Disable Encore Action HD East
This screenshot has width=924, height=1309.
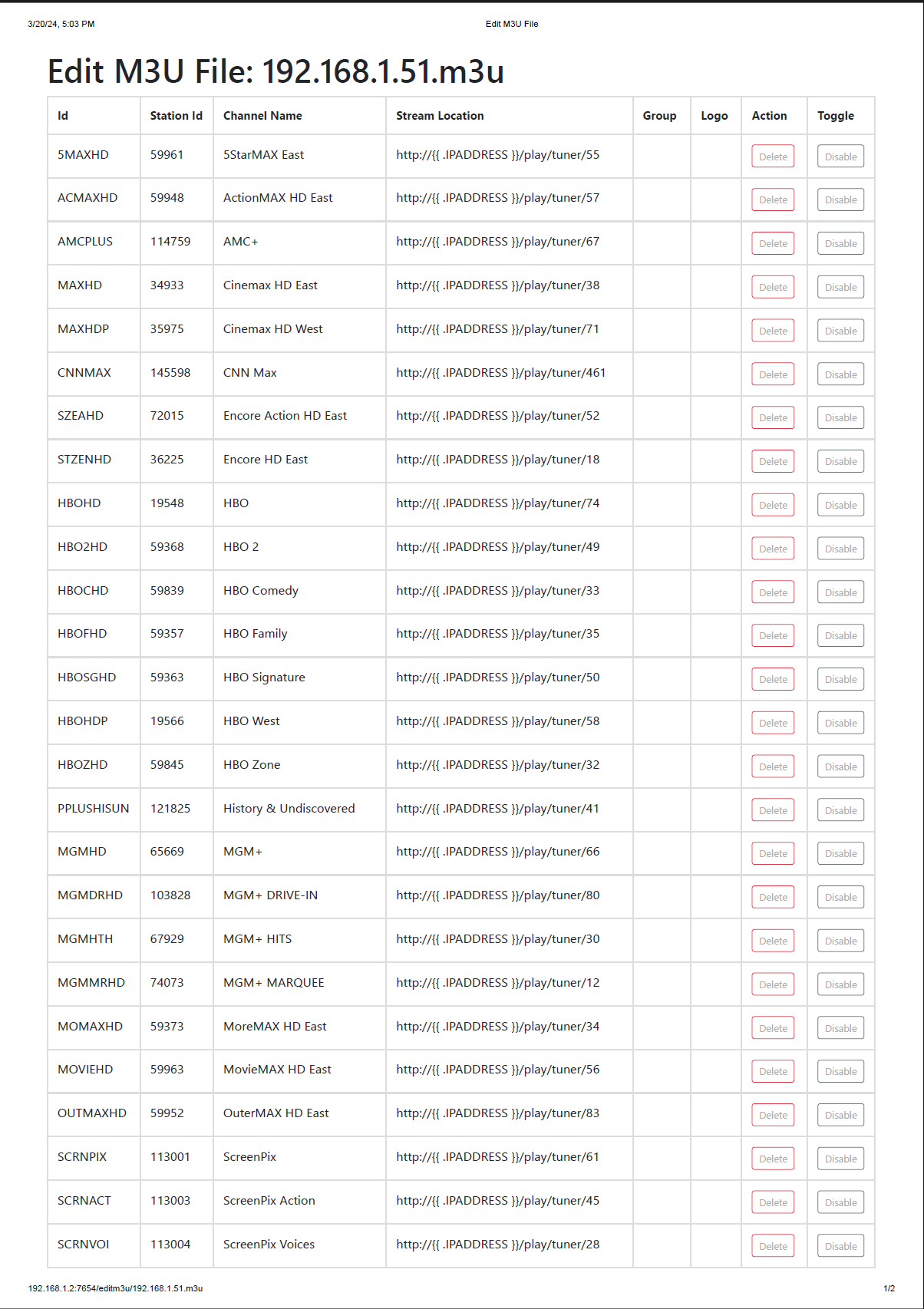pos(840,418)
